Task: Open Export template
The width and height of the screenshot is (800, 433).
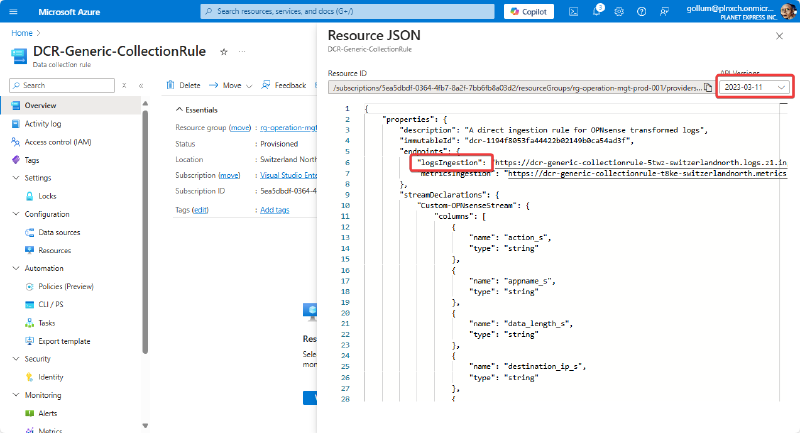Action: (x=64, y=341)
